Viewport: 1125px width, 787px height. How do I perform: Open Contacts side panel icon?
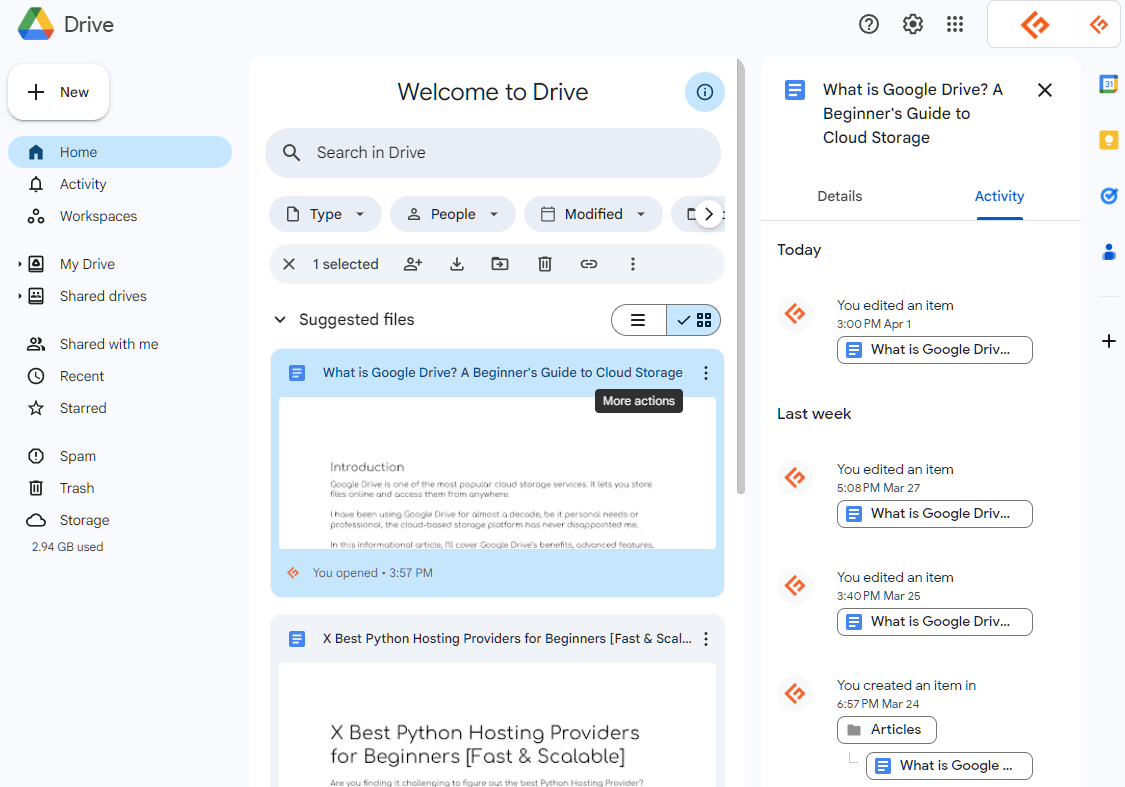point(1108,251)
